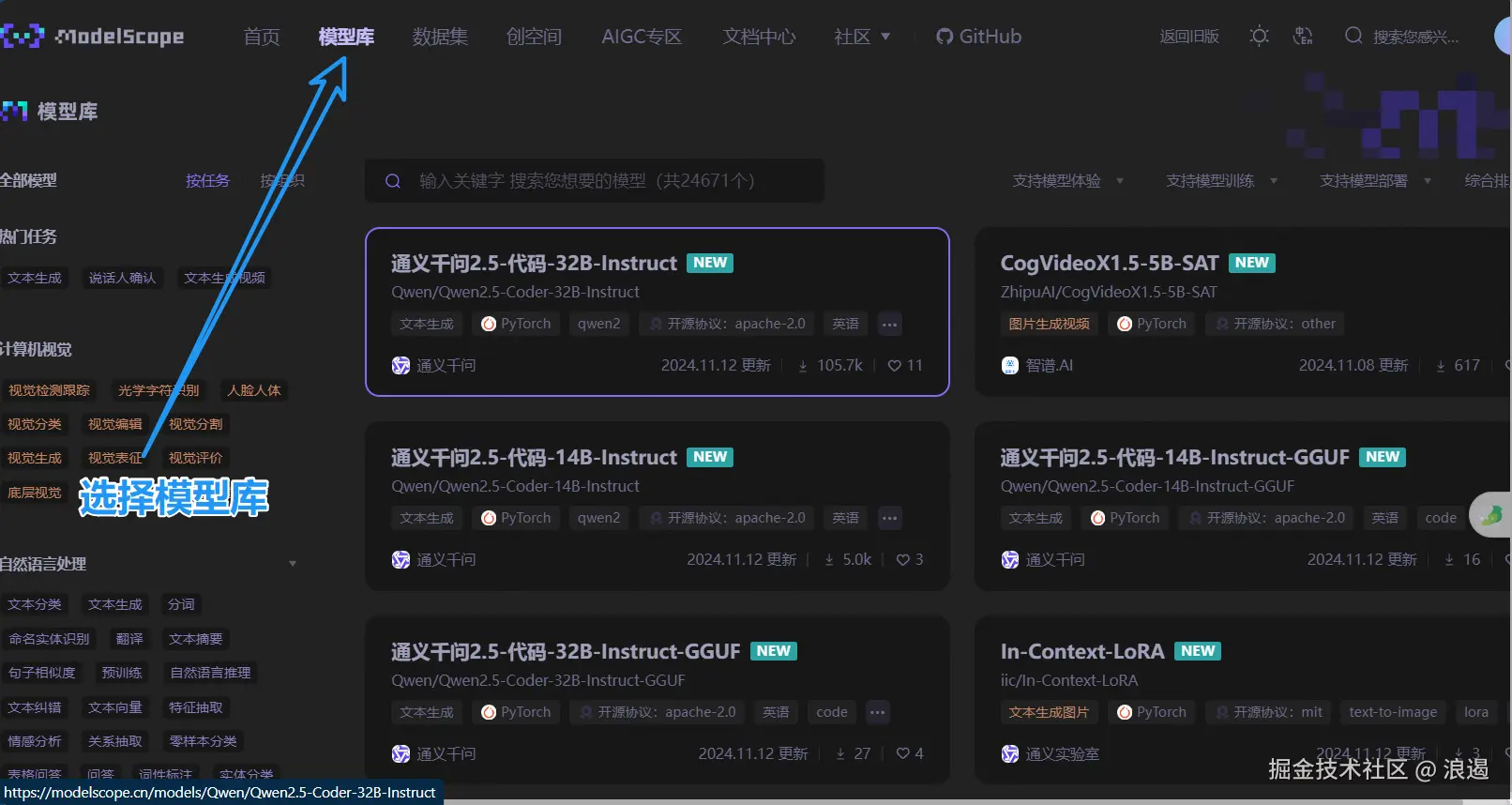Click 图片生成视频 tag on CogVideoX card
1512x805 pixels.
point(1049,324)
